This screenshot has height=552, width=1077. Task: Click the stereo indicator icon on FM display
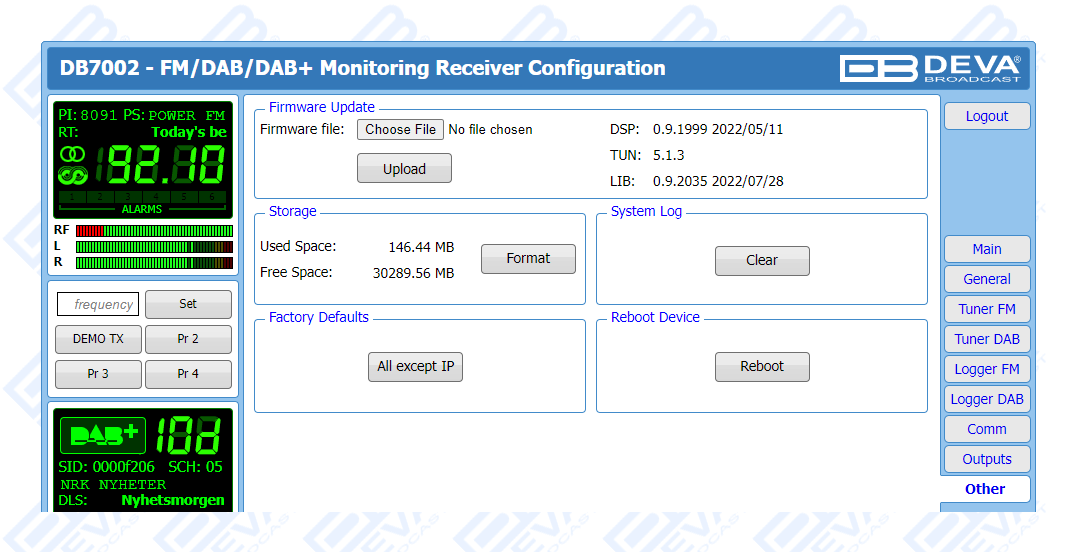73,154
